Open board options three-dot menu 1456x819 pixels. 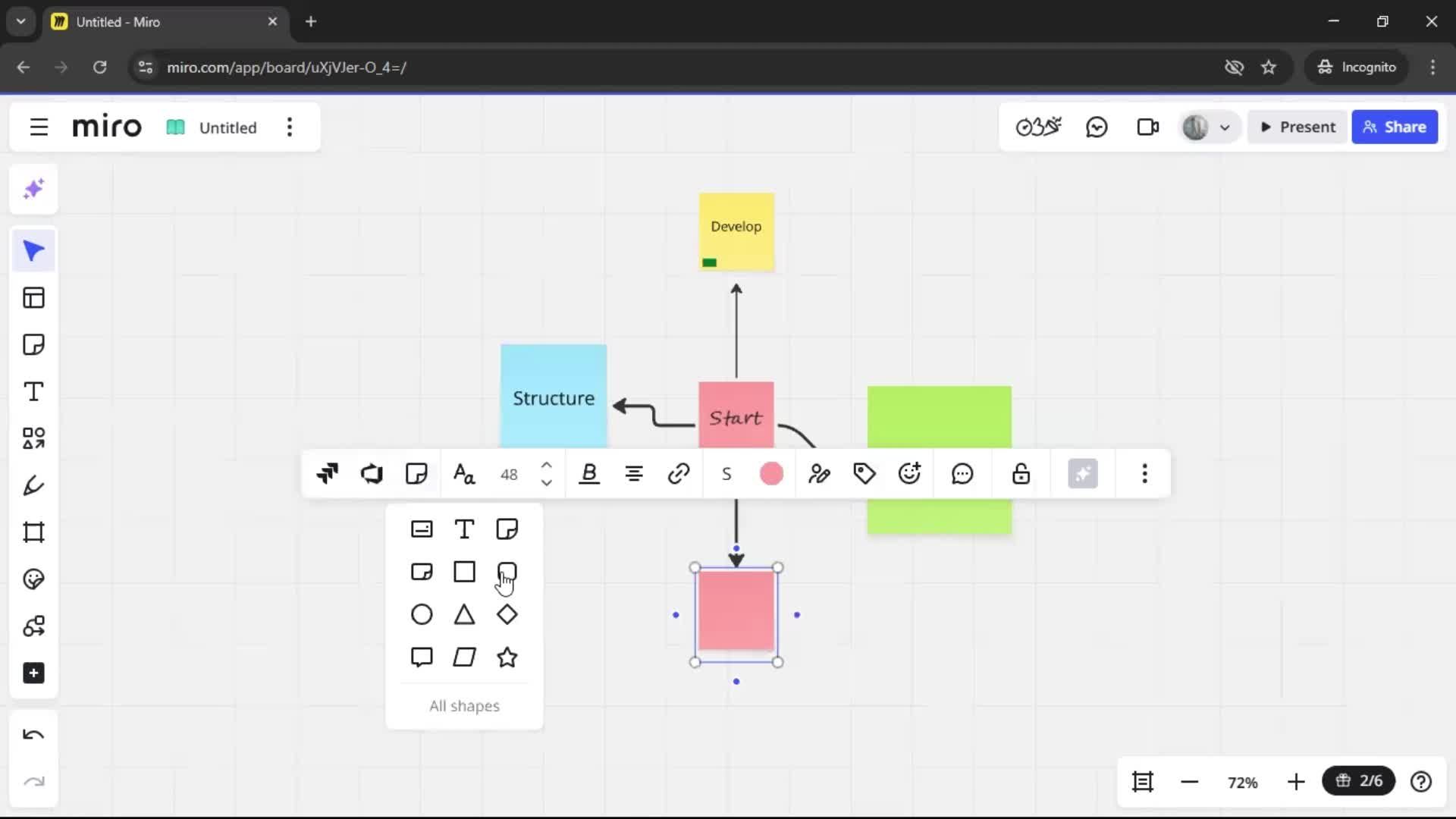290,127
